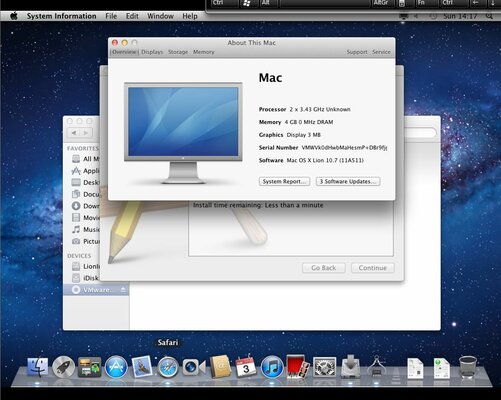Go back in the Finder window toolbar

(74, 133)
